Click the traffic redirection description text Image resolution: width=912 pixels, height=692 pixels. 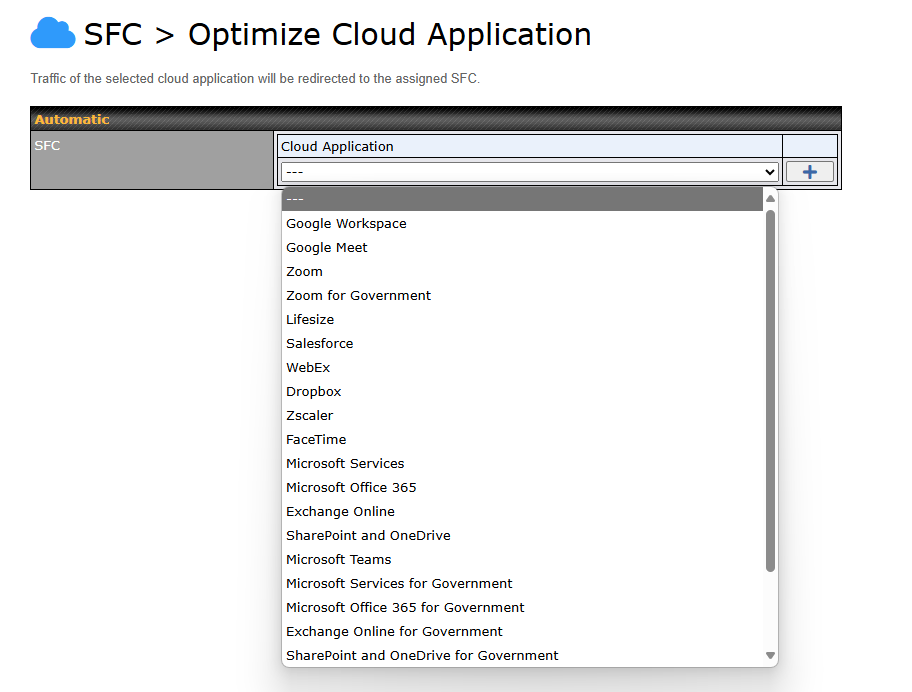[x=255, y=79]
